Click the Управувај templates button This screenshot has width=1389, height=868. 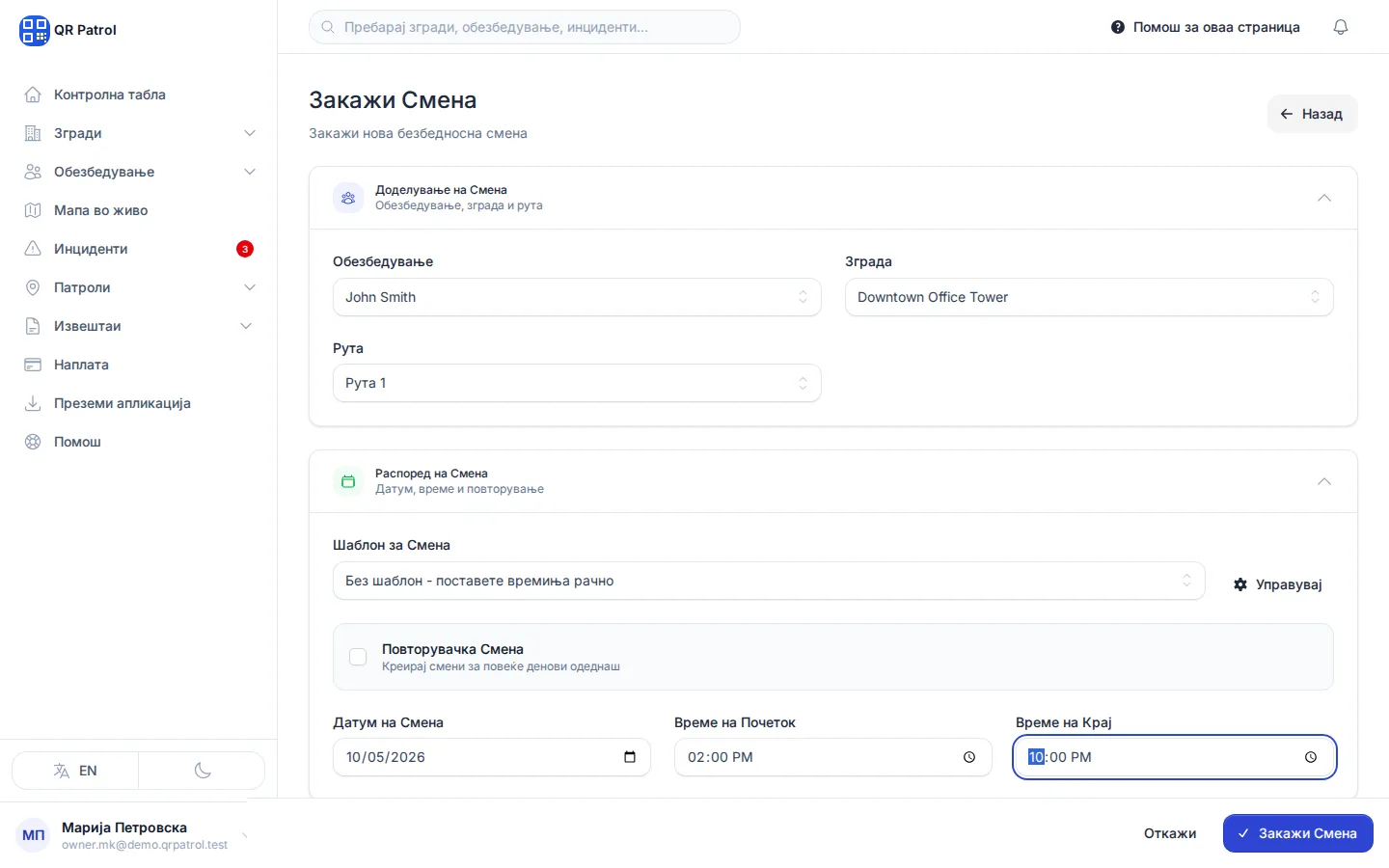(x=1277, y=584)
